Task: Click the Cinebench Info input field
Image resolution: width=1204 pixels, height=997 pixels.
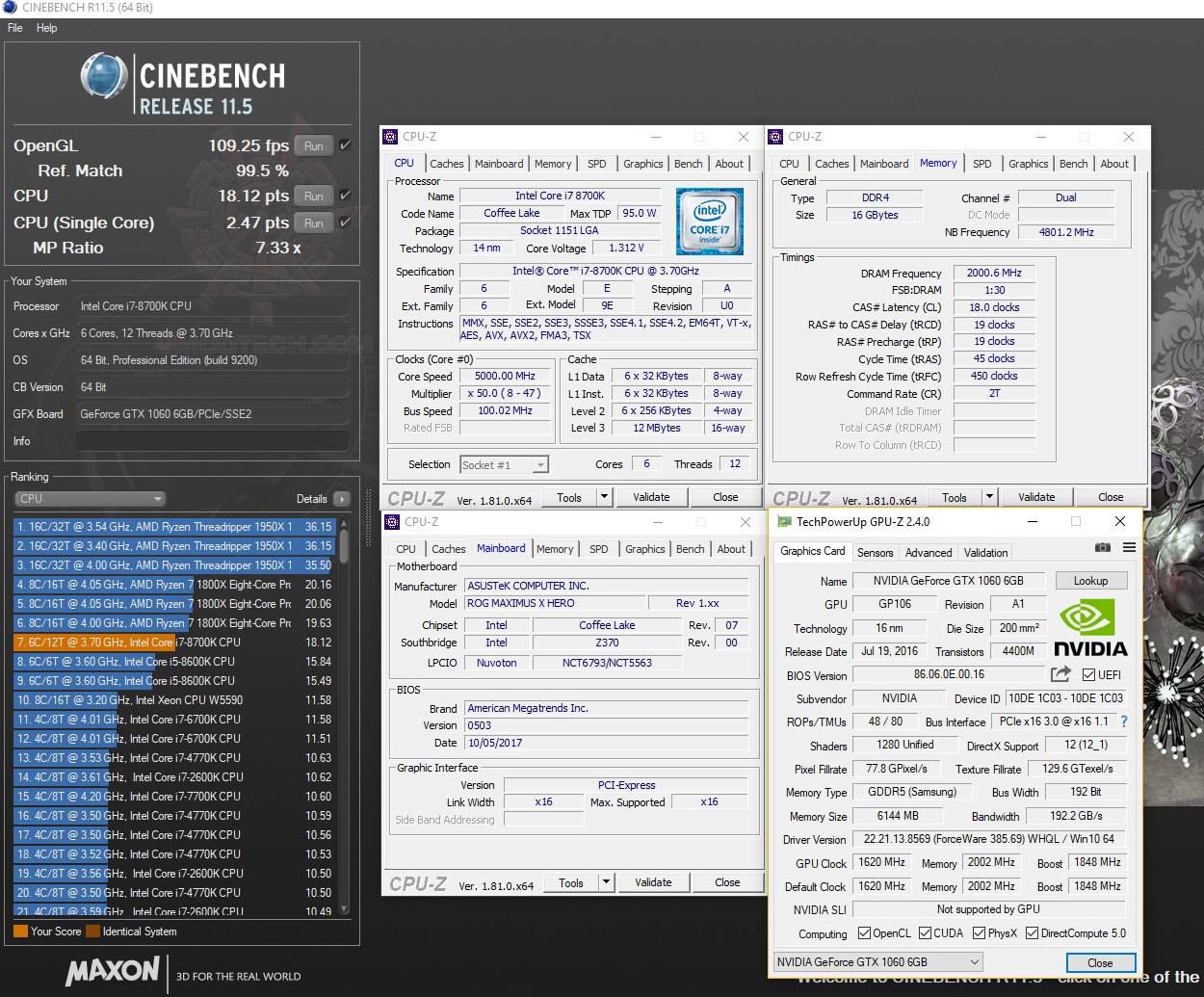Action: (x=212, y=441)
